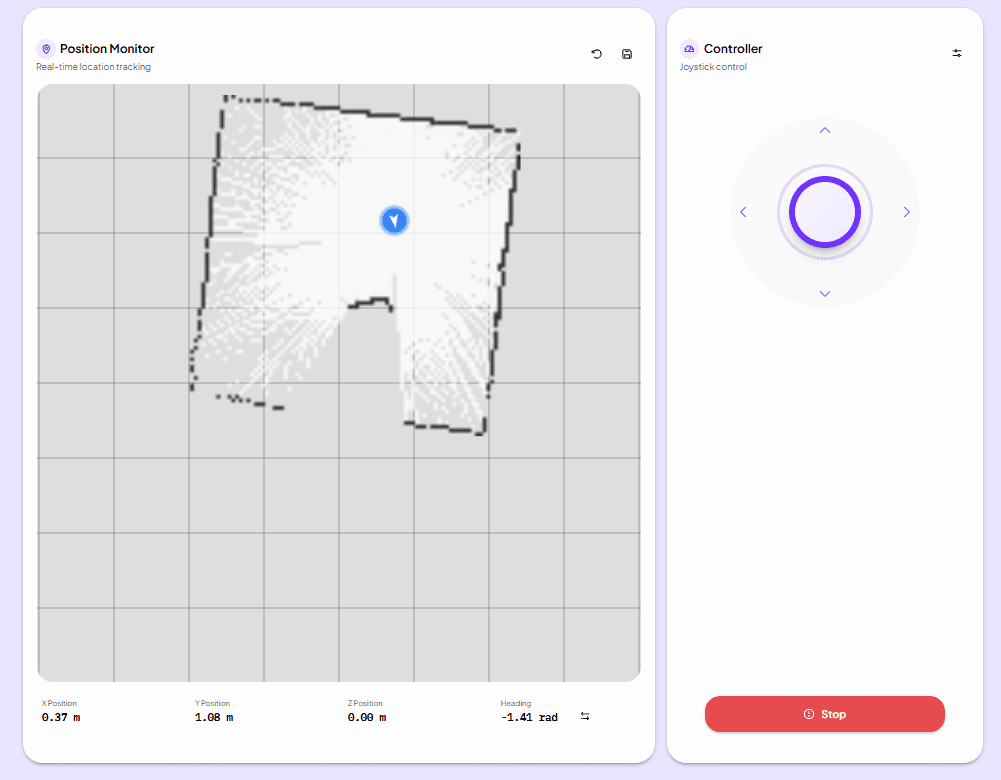Click the Z Position value 0.00 m
1001x780 pixels.
coord(367,717)
